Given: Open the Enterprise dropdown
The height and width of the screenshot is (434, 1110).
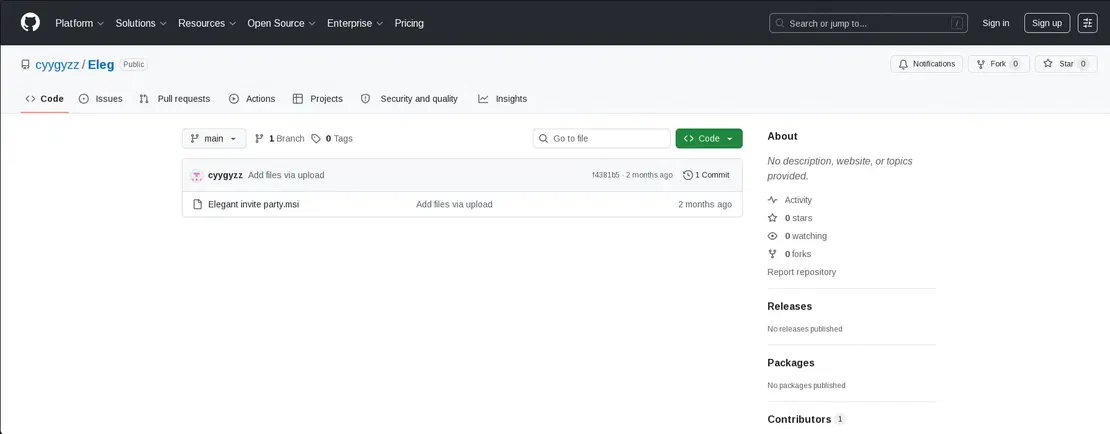Looking at the screenshot, I should (x=355, y=23).
